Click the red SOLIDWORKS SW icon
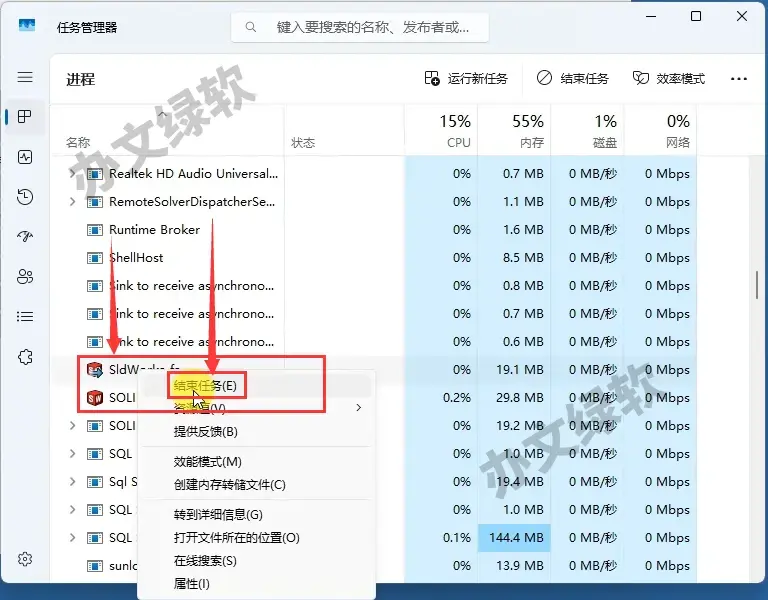This screenshot has height=600, width=768. [95, 398]
